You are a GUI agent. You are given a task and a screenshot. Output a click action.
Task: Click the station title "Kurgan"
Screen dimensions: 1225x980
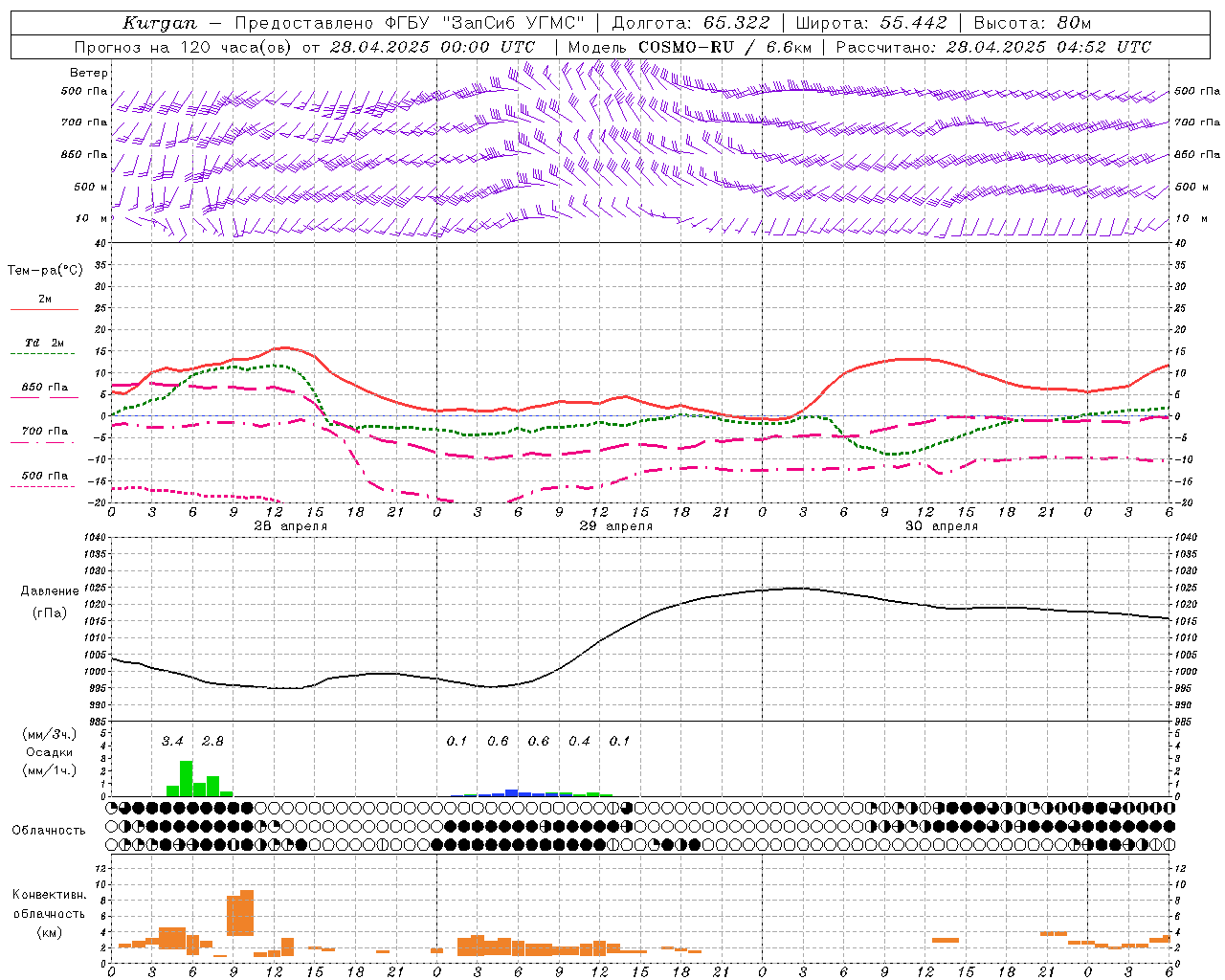(x=160, y=23)
